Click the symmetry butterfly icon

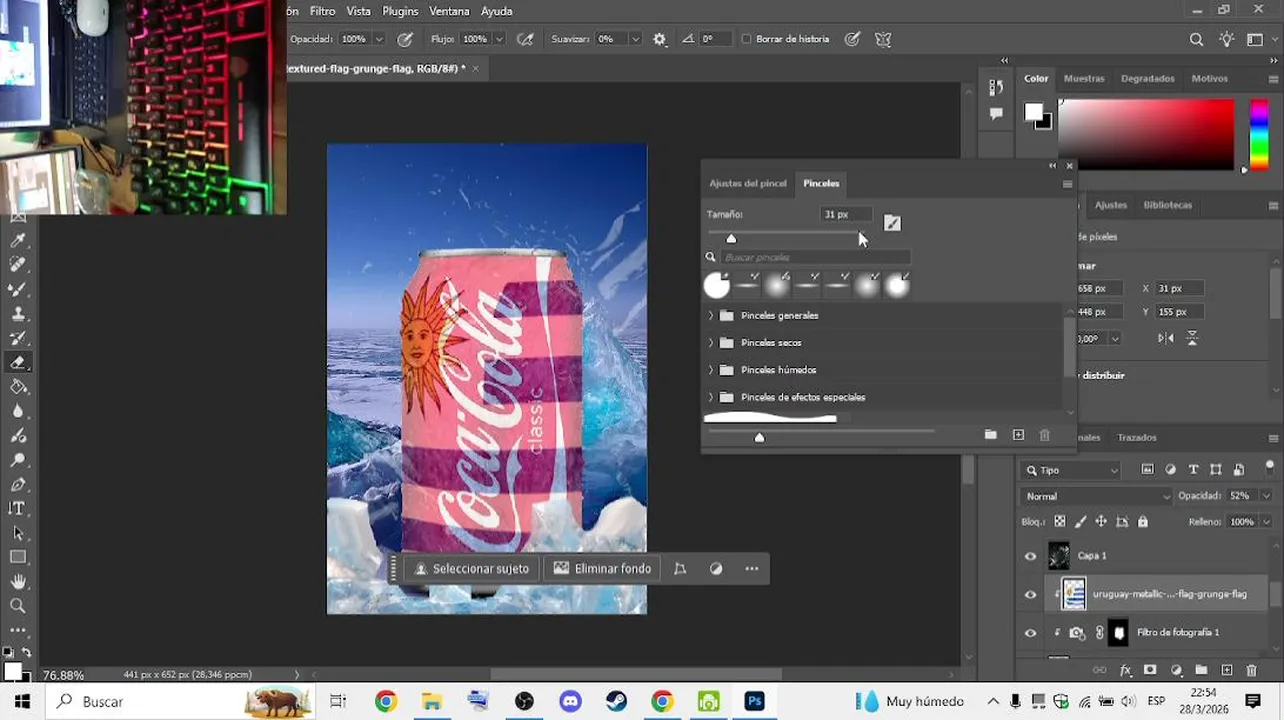pyautogui.click(x=883, y=39)
